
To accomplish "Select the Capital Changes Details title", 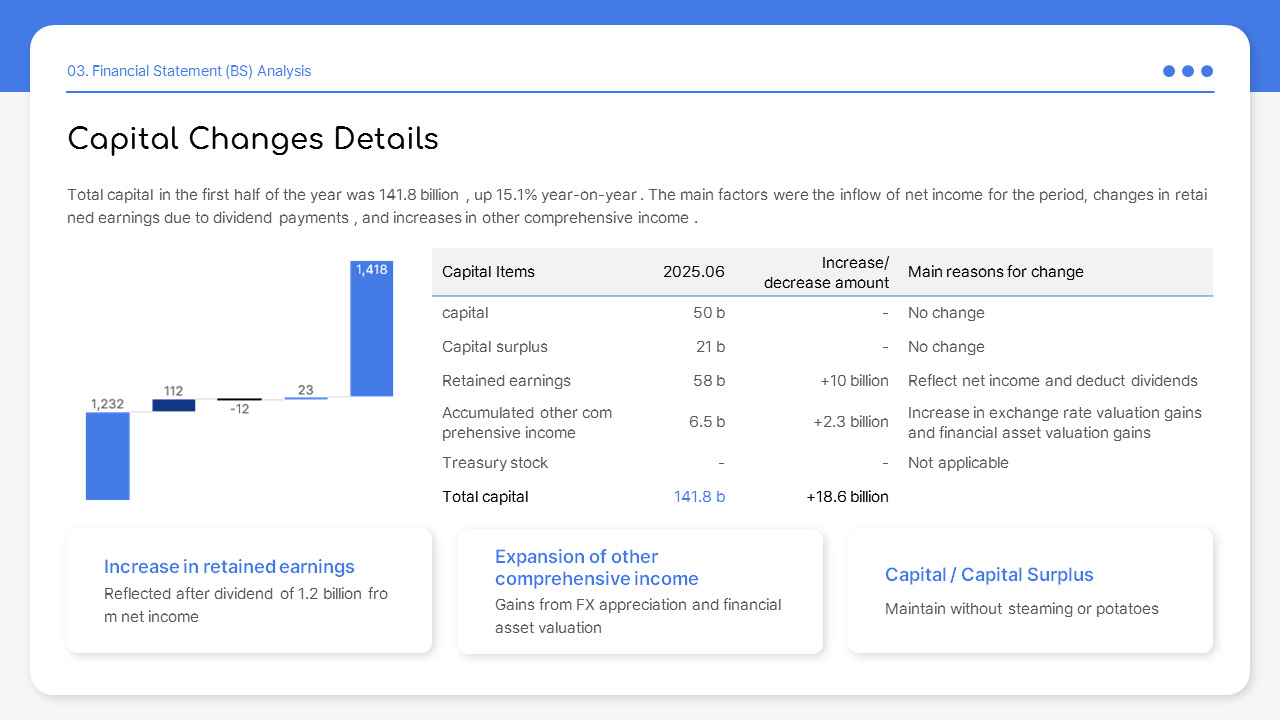I will (x=253, y=139).
